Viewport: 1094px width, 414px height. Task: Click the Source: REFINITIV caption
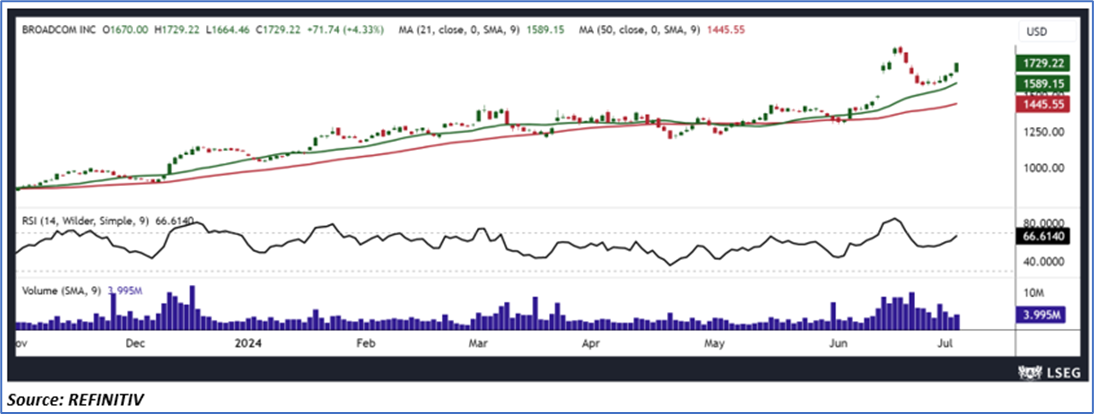[77, 399]
